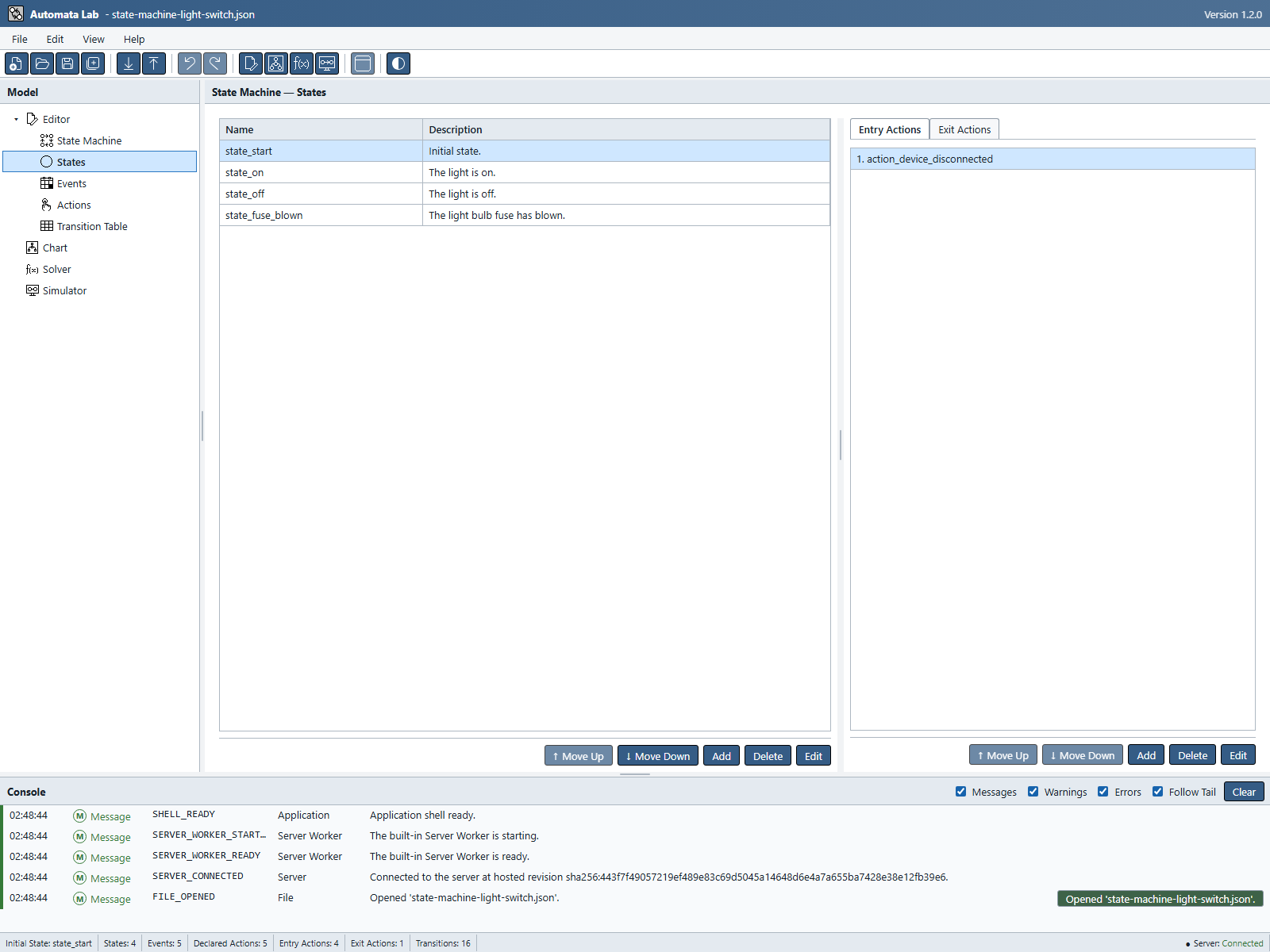The width and height of the screenshot is (1270, 952).
Task: Select States in the Model tree
Action: point(100,162)
